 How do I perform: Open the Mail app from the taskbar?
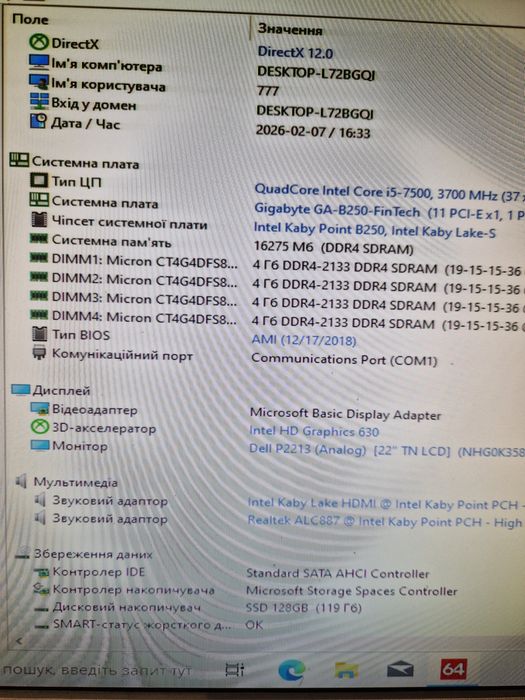(400, 670)
